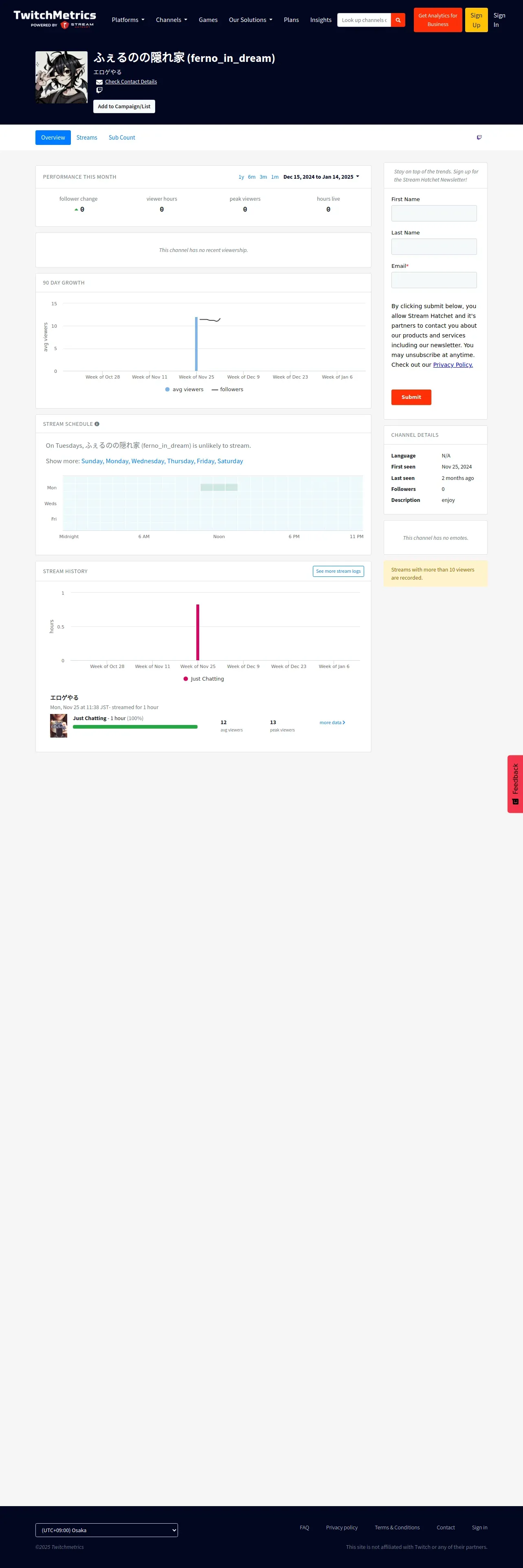The width and height of the screenshot is (523, 1568).
Task: Click the Twitch icon right of the tabs
Action: point(479,138)
